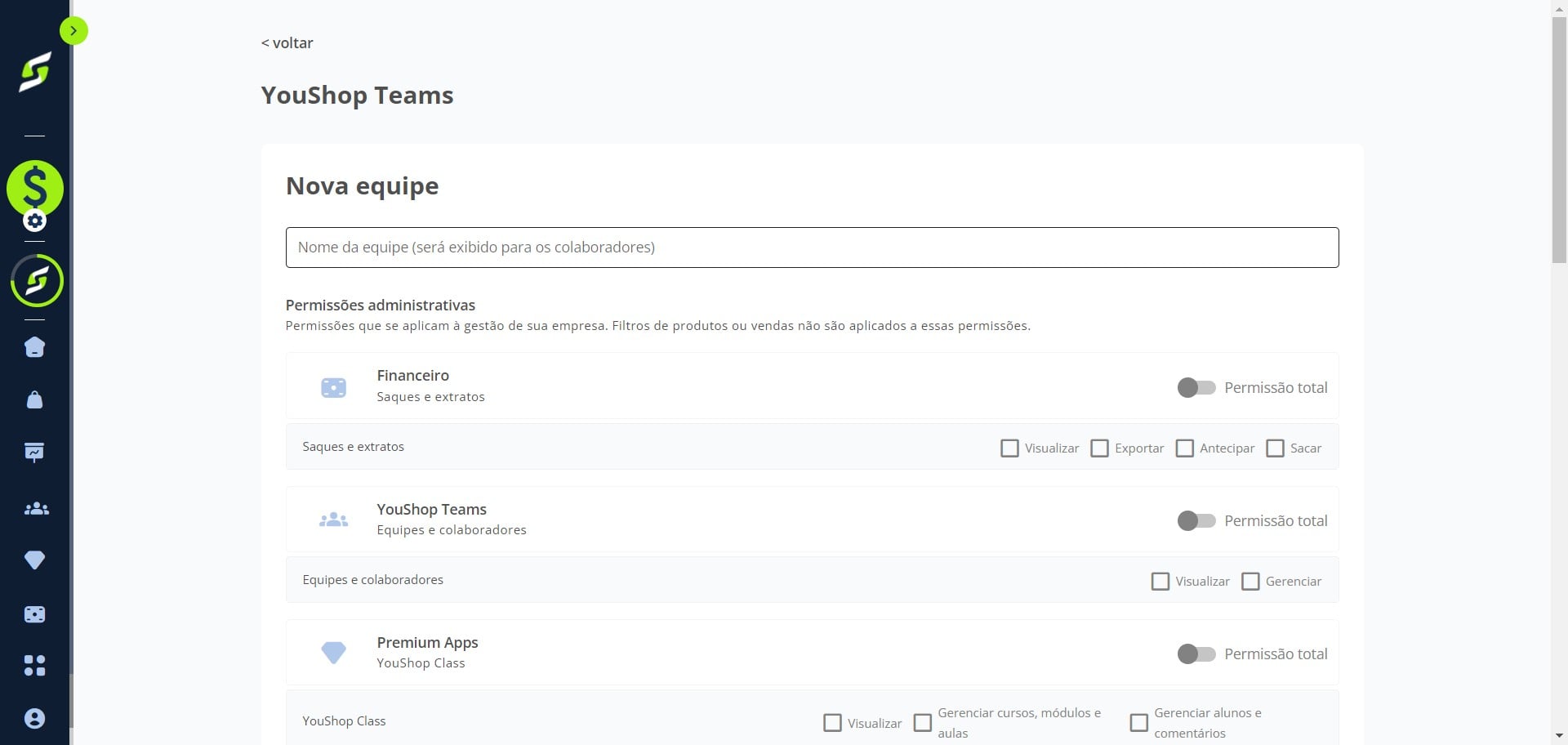Open the user account icon in sidebar

coord(34,719)
